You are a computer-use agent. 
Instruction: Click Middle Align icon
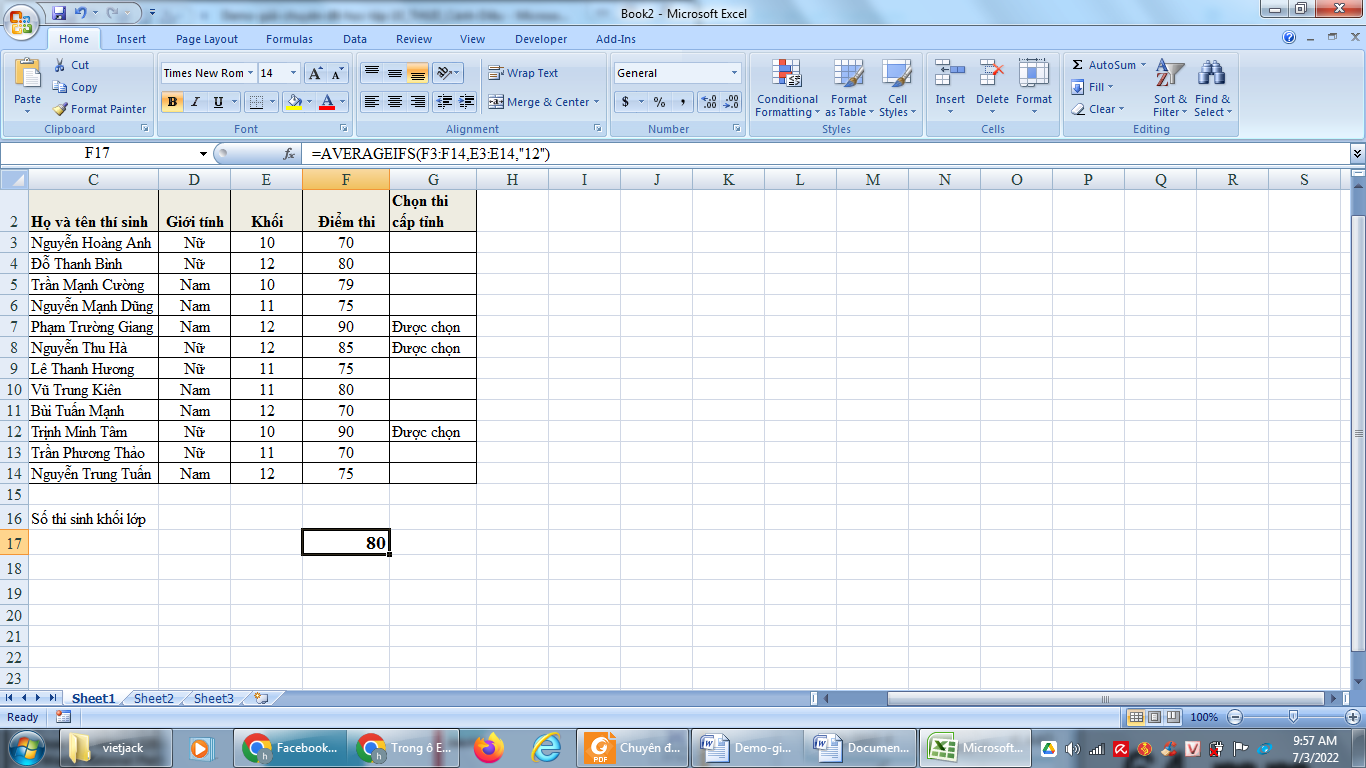[x=395, y=73]
